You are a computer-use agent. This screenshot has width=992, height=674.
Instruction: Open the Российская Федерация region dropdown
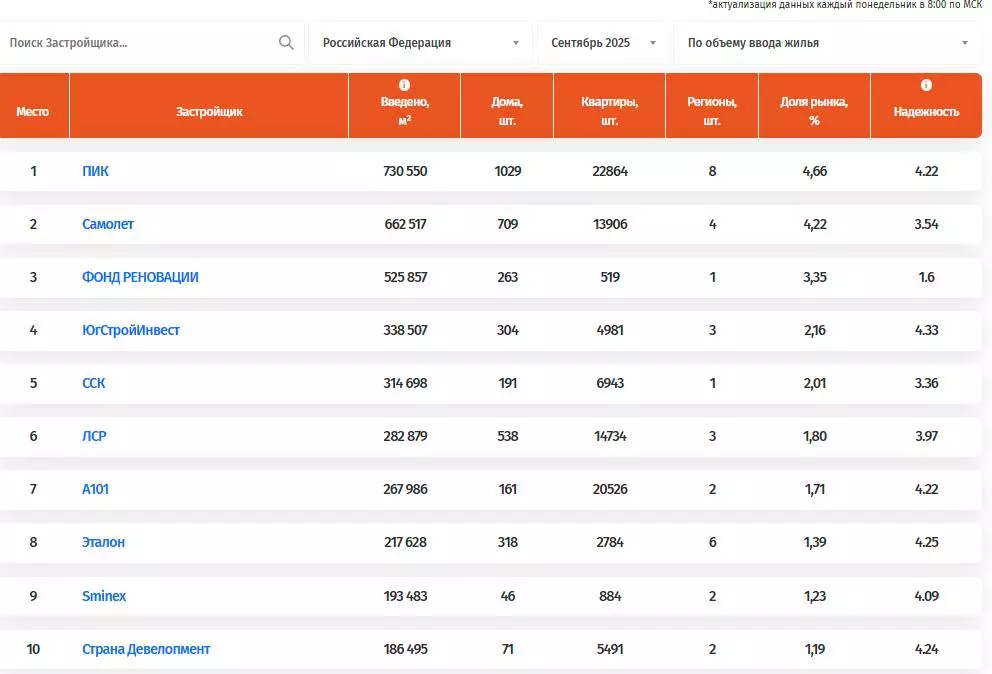click(x=420, y=43)
